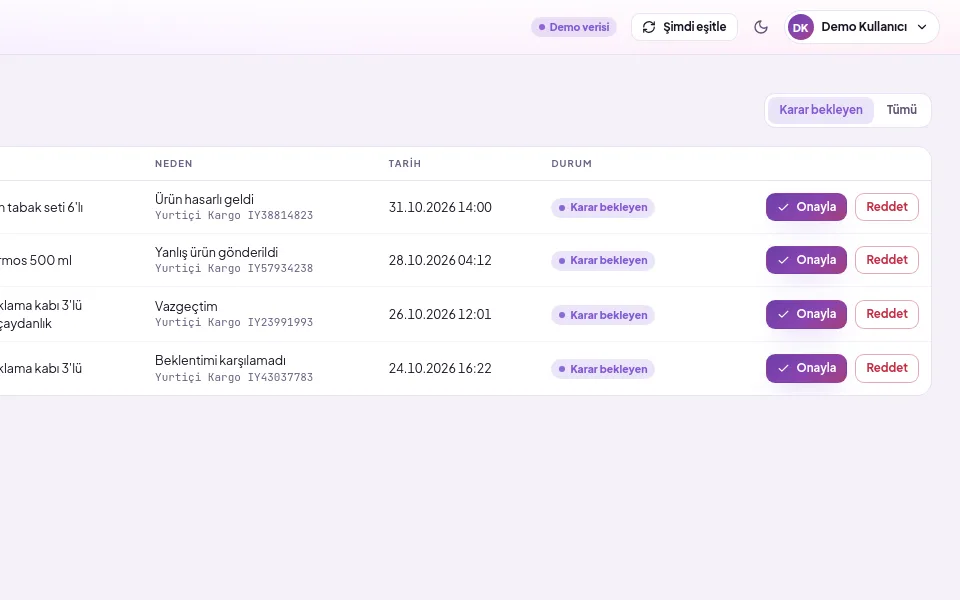This screenshot has height=600, width=960.
Task: Click the date 28.10.2026 04:12
Action: 440,260
